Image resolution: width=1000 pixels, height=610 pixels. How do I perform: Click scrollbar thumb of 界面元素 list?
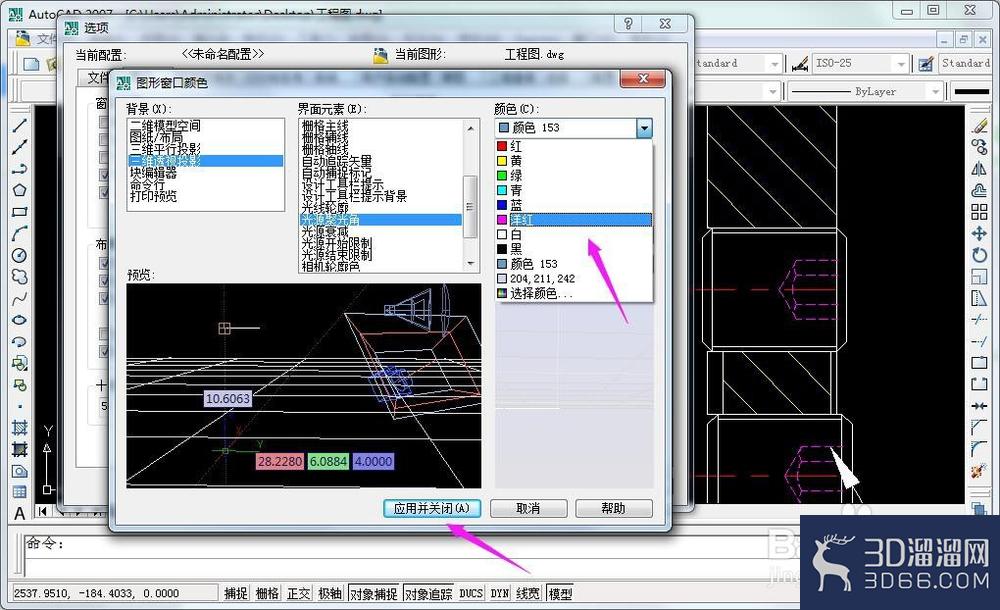click(x=471, y=206)
